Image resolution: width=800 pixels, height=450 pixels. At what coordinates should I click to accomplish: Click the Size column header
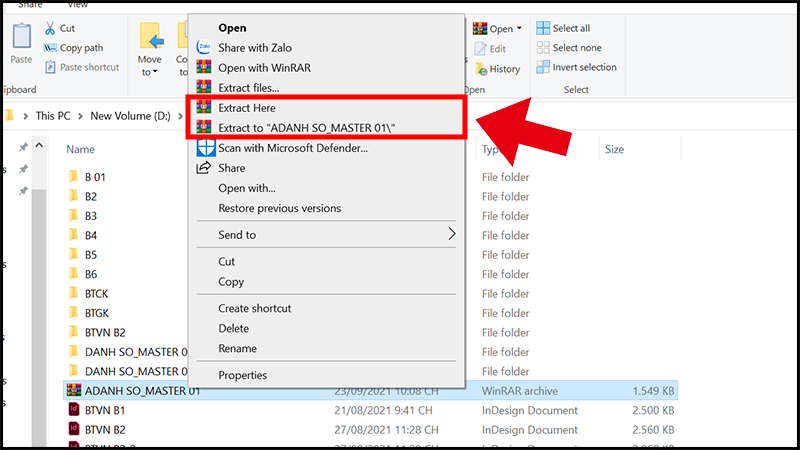click(614, 149)
